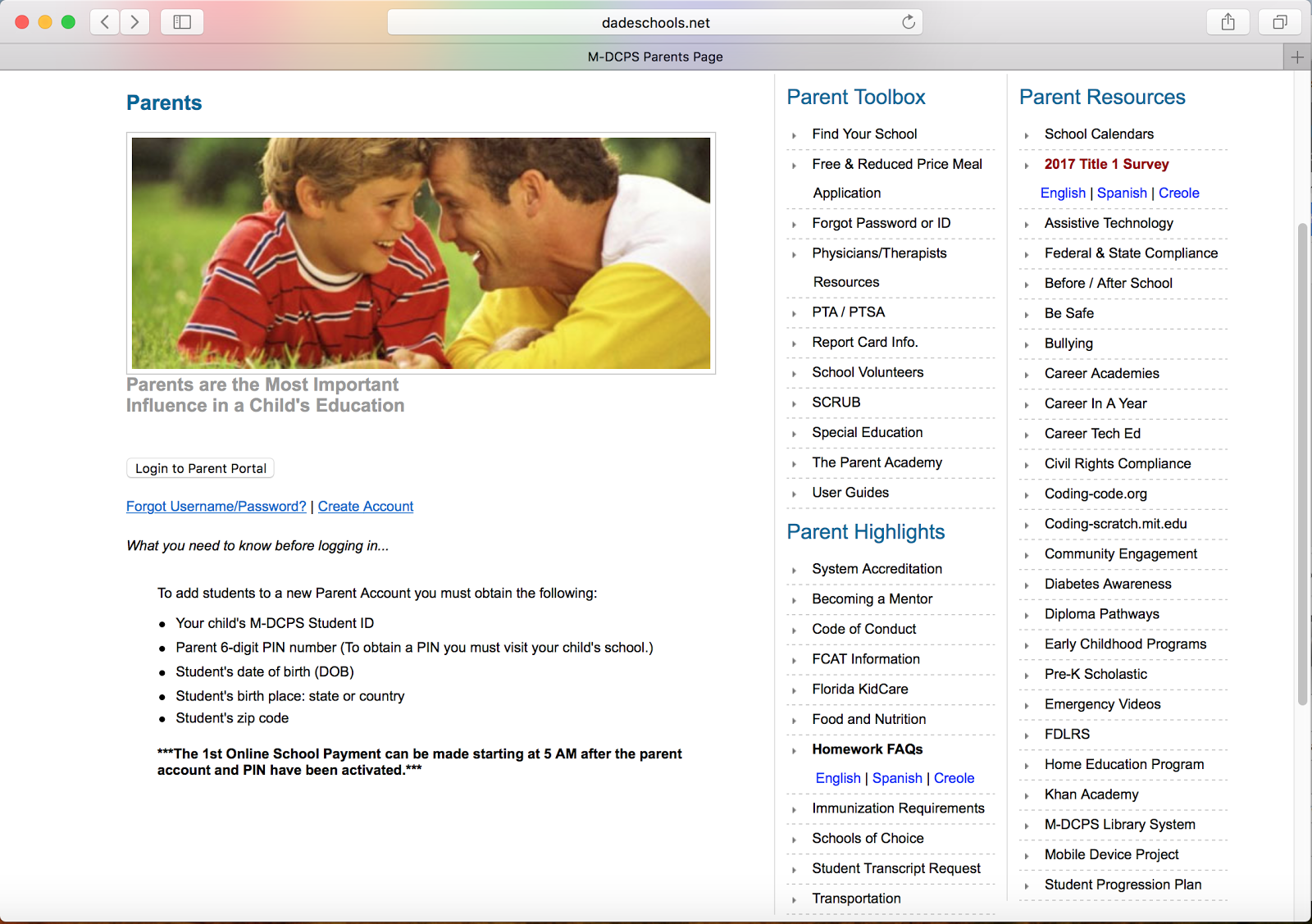Add a new tab with plus icon

tap(1296, 57)
